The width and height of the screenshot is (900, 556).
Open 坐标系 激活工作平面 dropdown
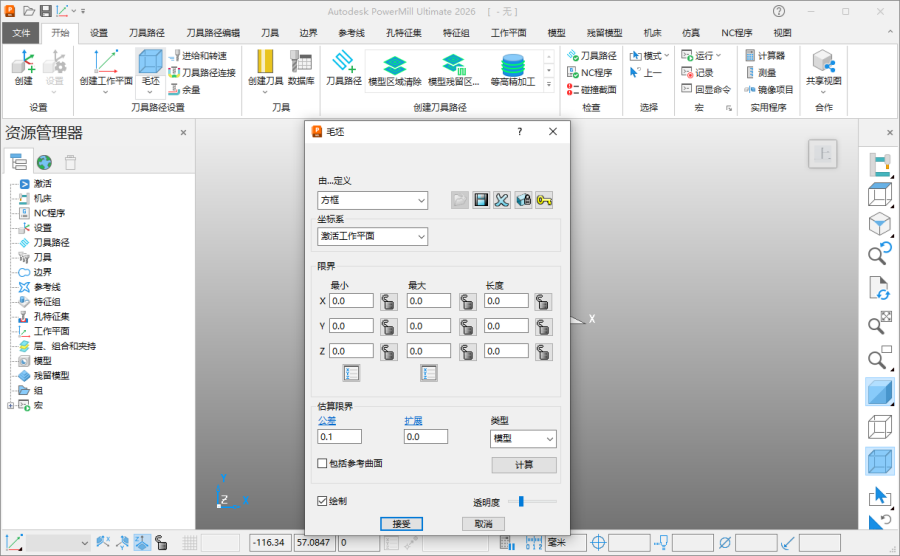373,236
